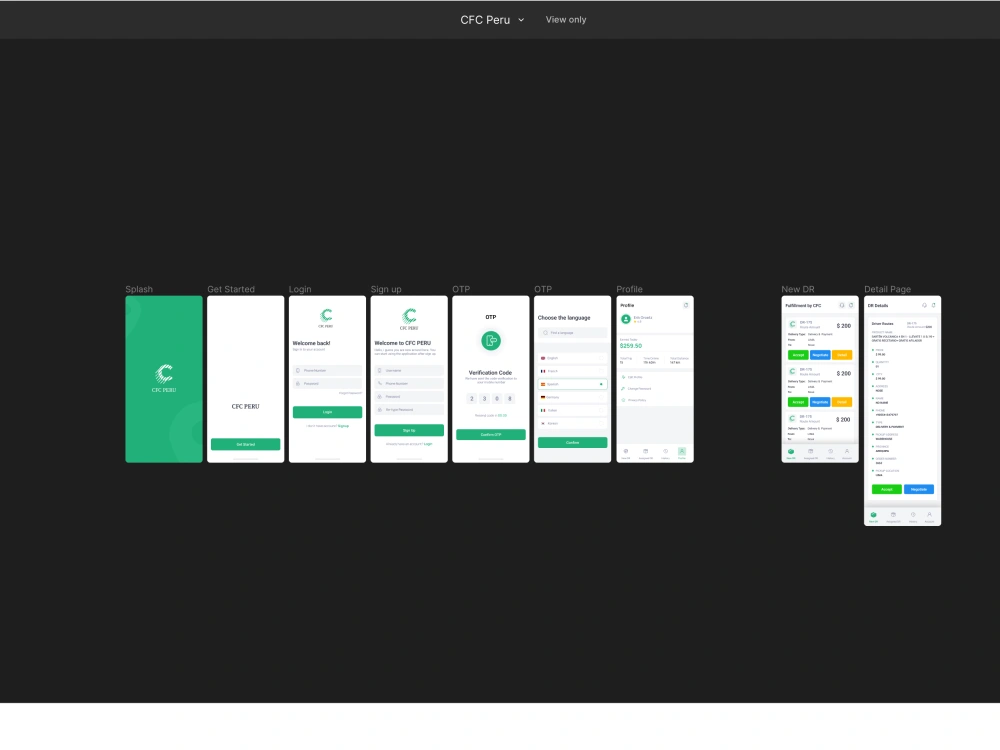
Task: Open New DR tab in New DR screen bottom bar
Action: pyautogui.click(x=791, y=453)
